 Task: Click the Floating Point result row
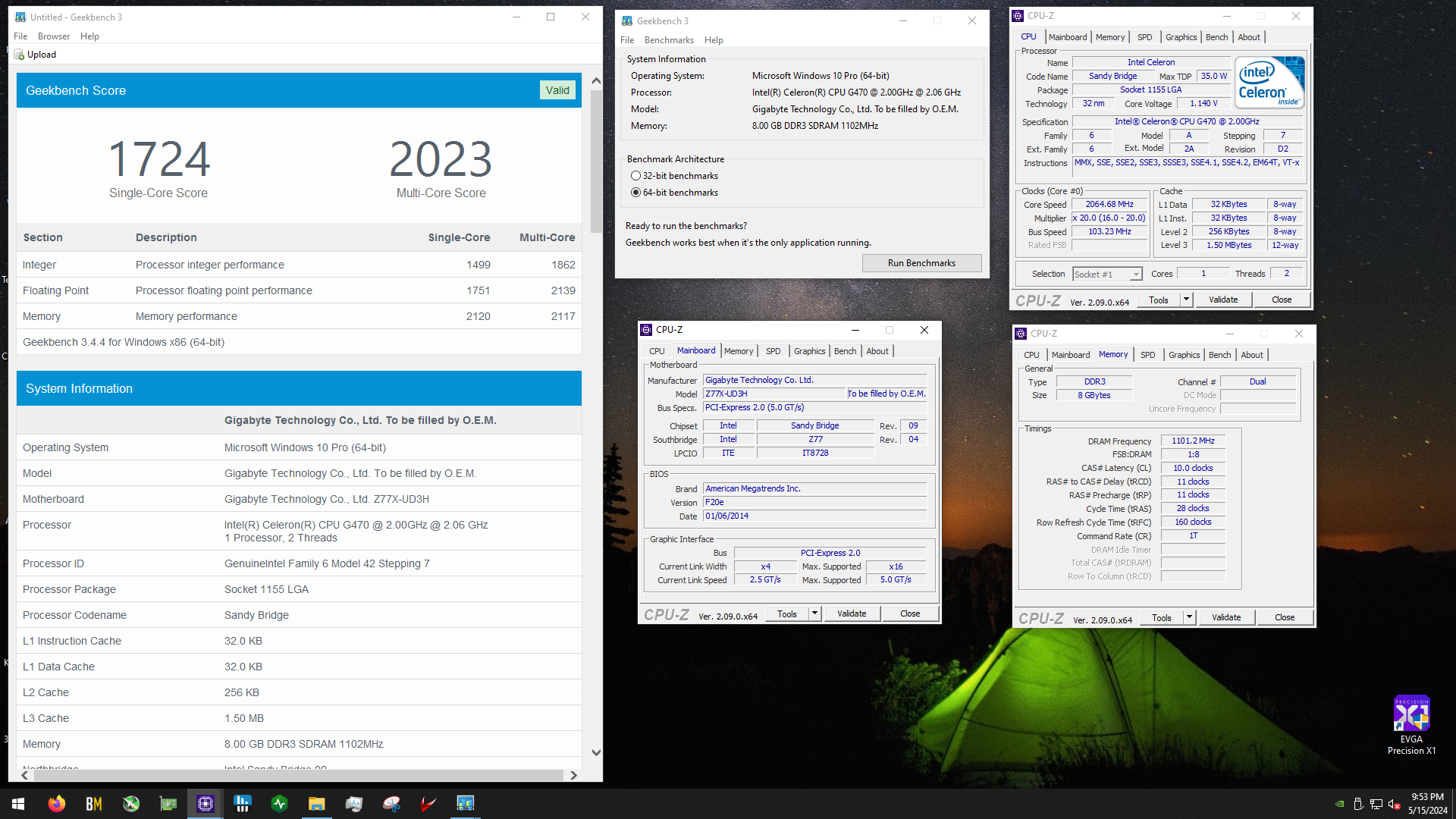299,290
